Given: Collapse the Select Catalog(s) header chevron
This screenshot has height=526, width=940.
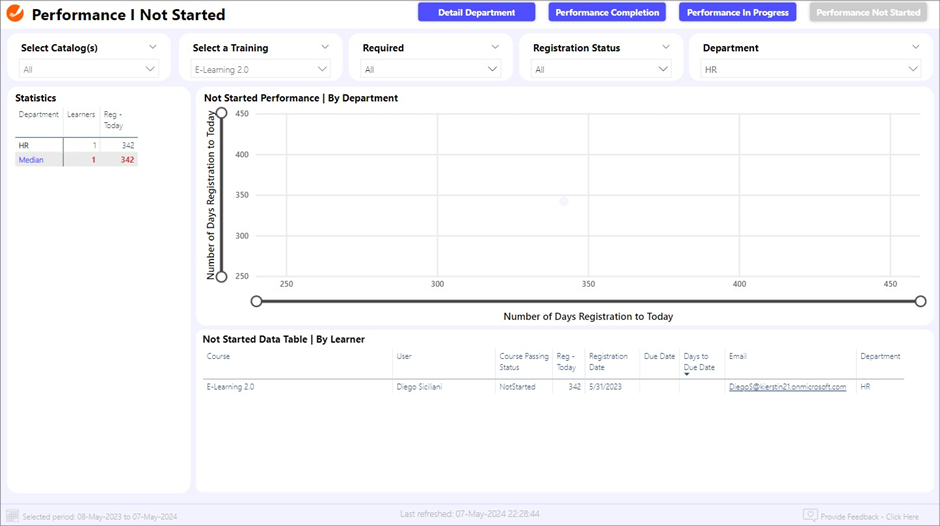Looking at the screenshot, I should [153, 47].
